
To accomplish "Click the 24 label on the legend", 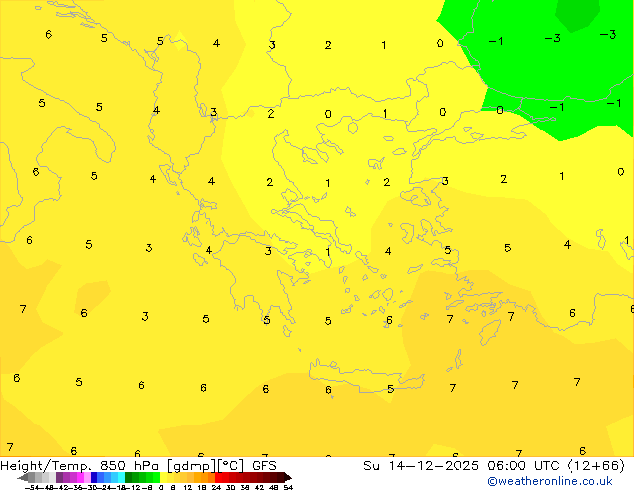I will click(x=216, y=487).
